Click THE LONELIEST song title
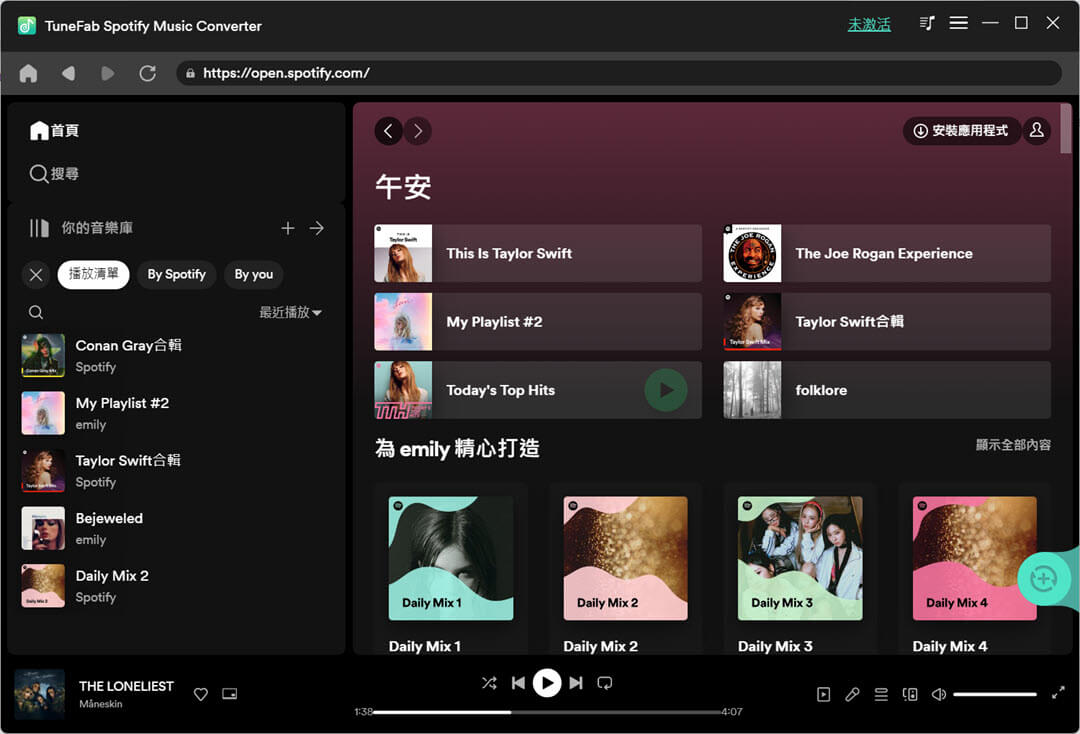The height and width of the screenshot is (734, 1080). pyautogui.click(x=126, y=686)
